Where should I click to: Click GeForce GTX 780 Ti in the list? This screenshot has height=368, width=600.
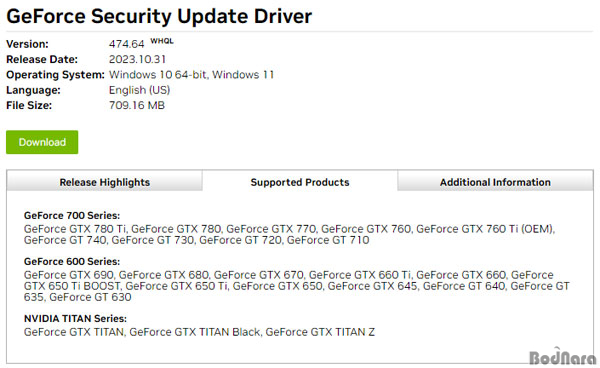point(75,229)
